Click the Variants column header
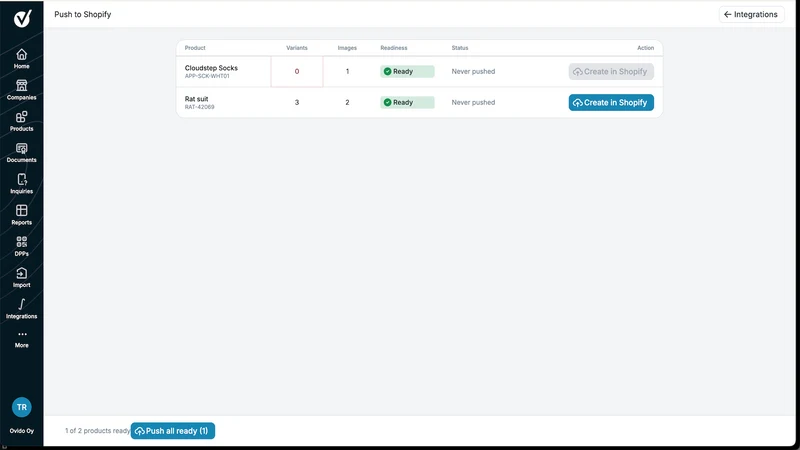The width and height of the screenshot is (800, 450). click(297, 48)
